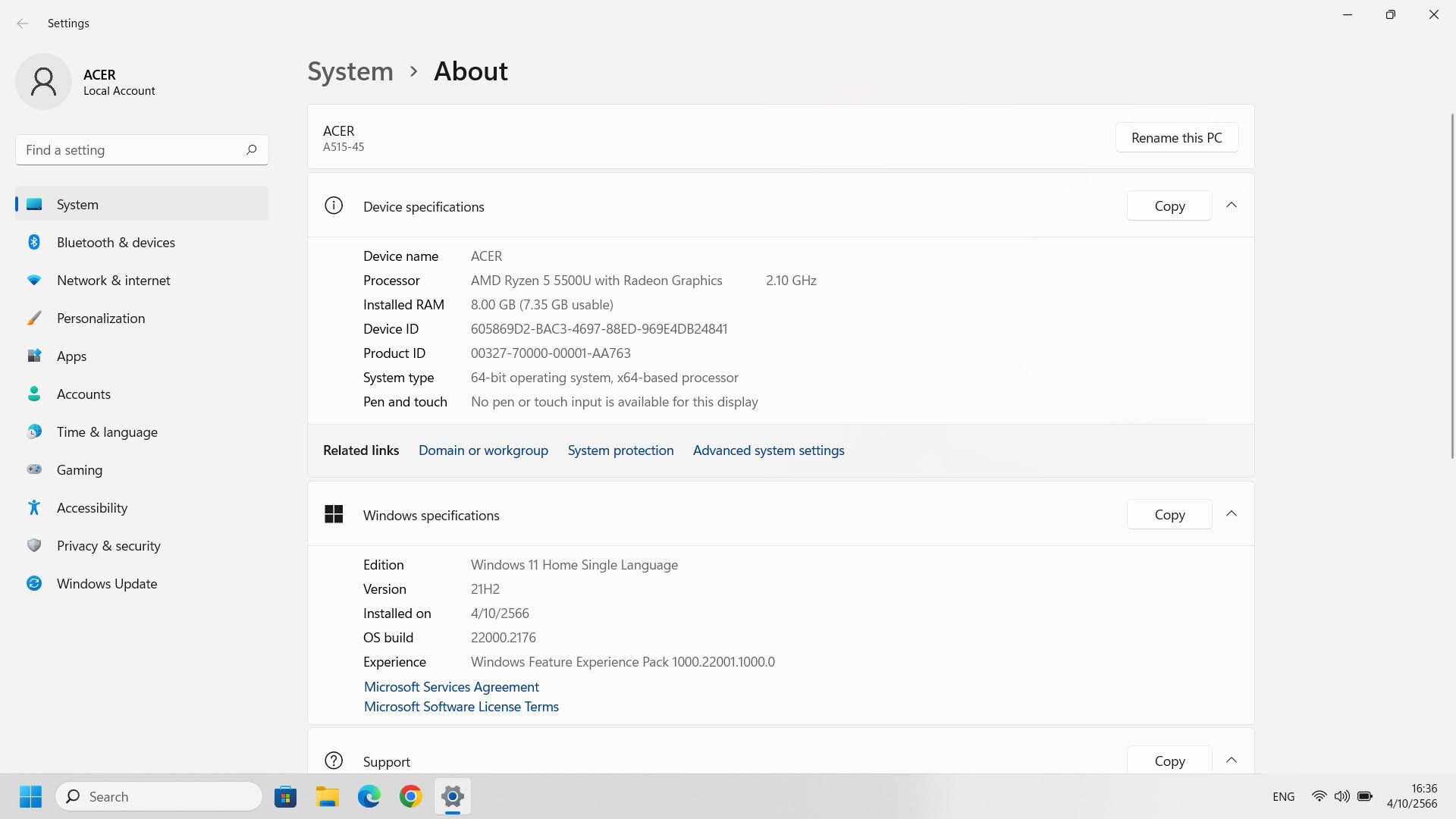Click the Windows Update refresh icon

pos(34,583)
